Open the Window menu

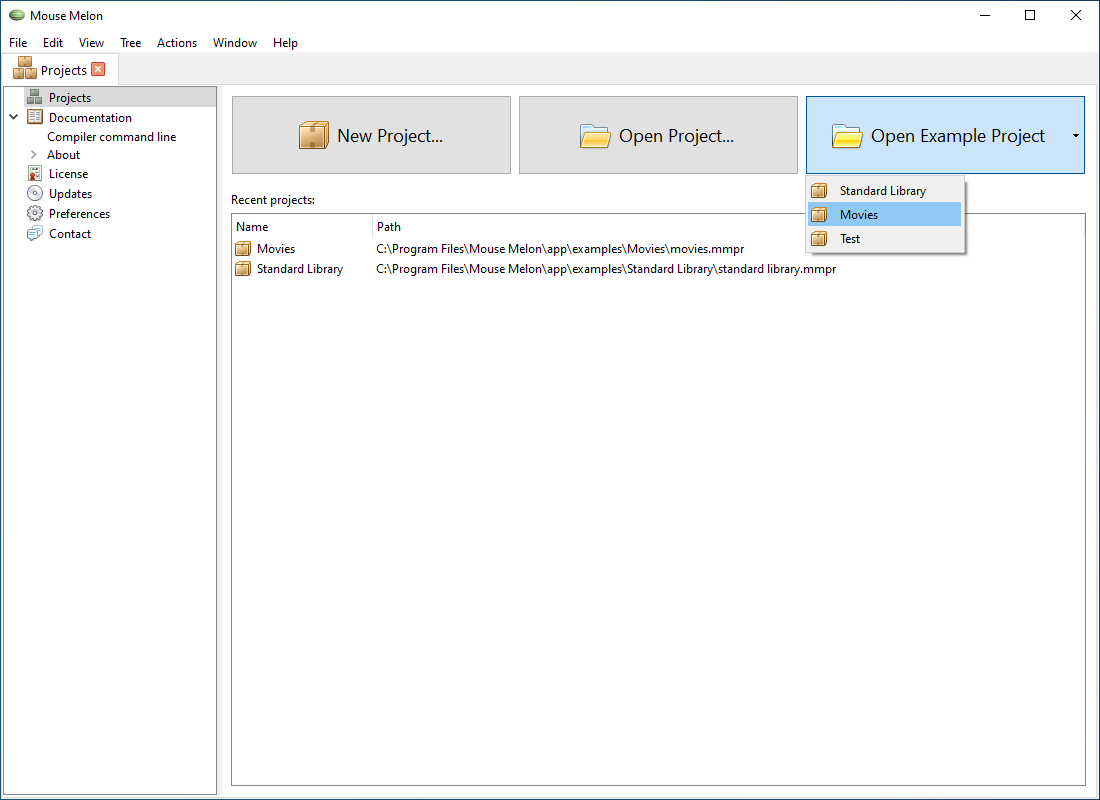pyautogui.click(x=235, y=43)
